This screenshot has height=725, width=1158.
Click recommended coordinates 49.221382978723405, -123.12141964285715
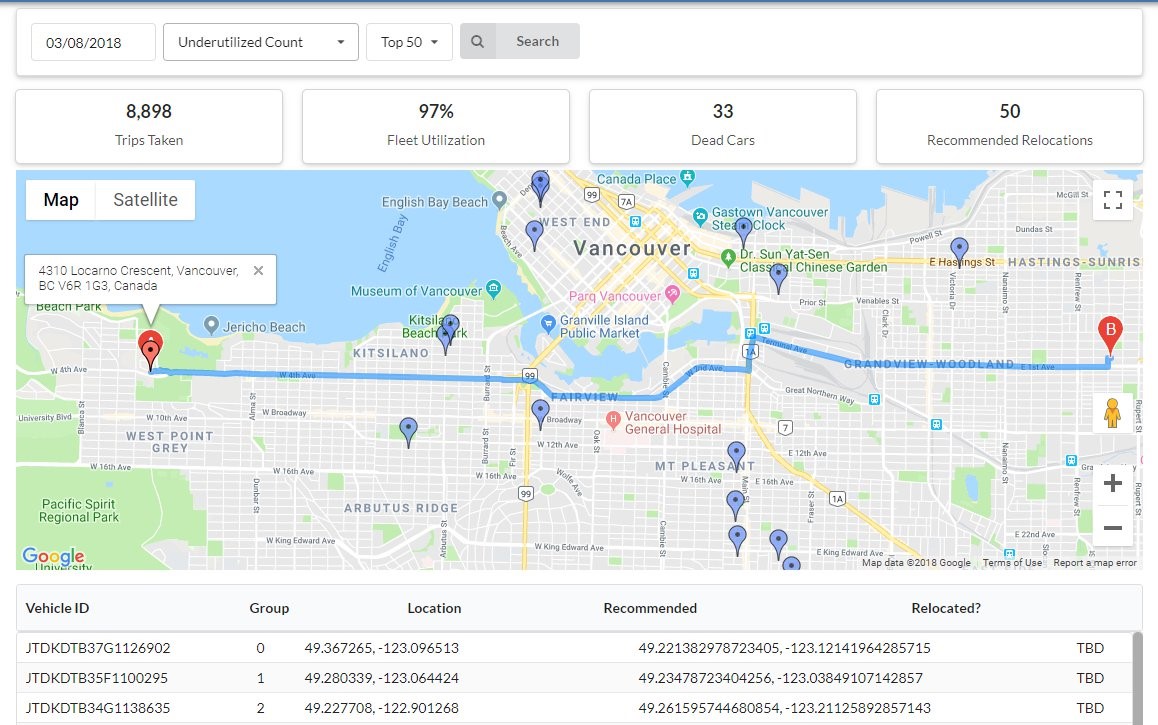tap(784, 648)
